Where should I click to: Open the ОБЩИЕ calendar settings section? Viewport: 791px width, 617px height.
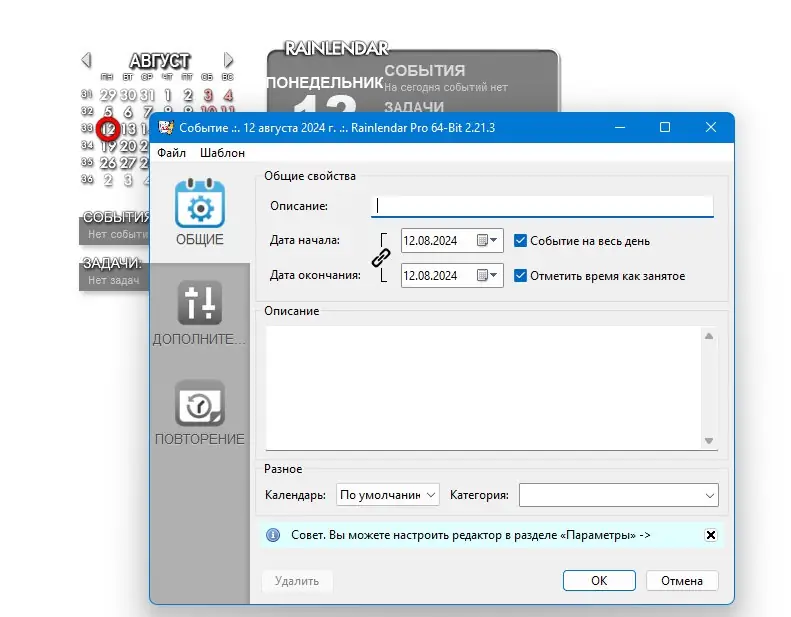pos(200,212)
